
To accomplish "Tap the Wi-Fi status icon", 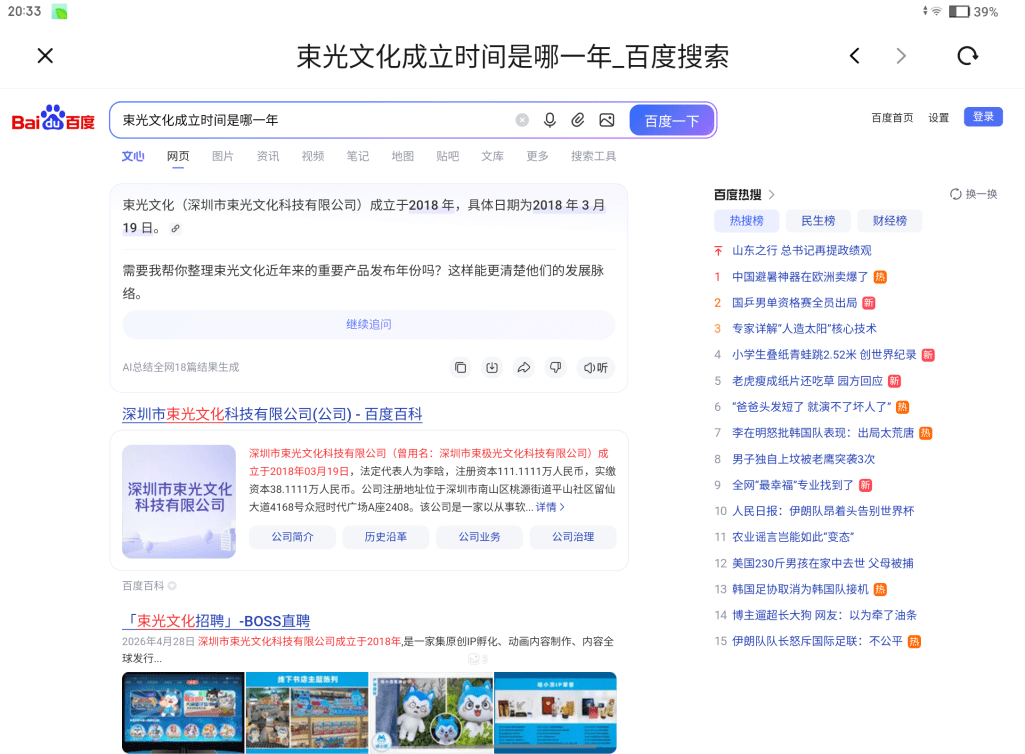I will point(936,11).
